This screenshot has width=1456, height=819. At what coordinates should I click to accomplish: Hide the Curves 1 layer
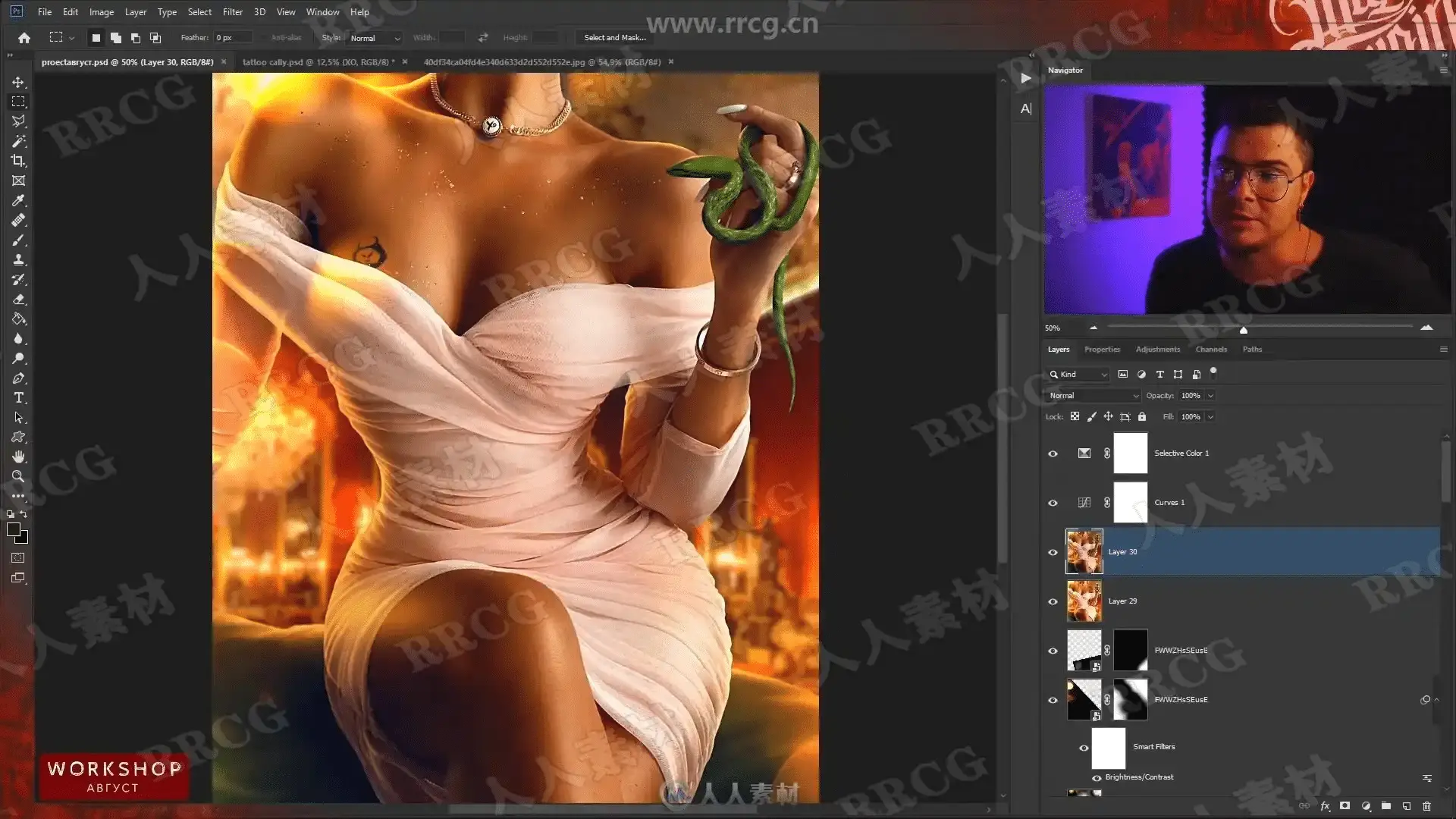coord(1053,503)
